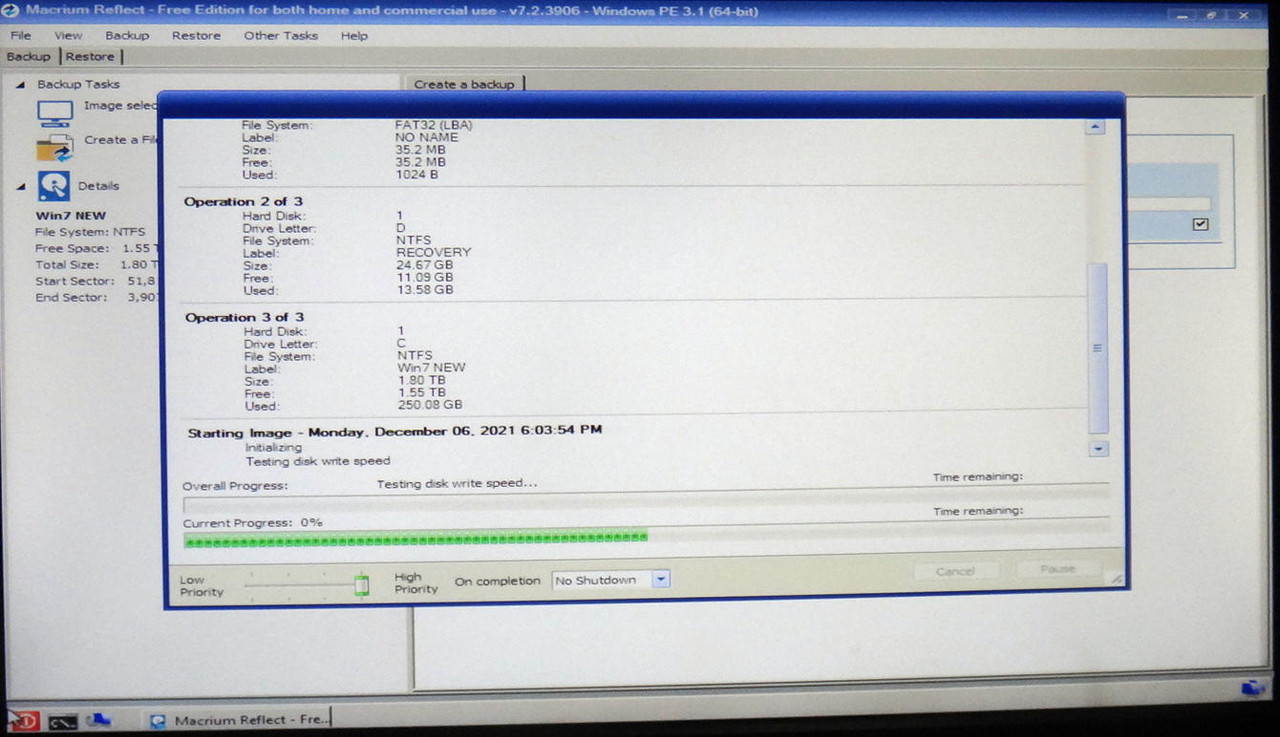Click the Win7 NEW heading in Details panel
This screenshot has width=1280, height=737.
click(70, 215)
